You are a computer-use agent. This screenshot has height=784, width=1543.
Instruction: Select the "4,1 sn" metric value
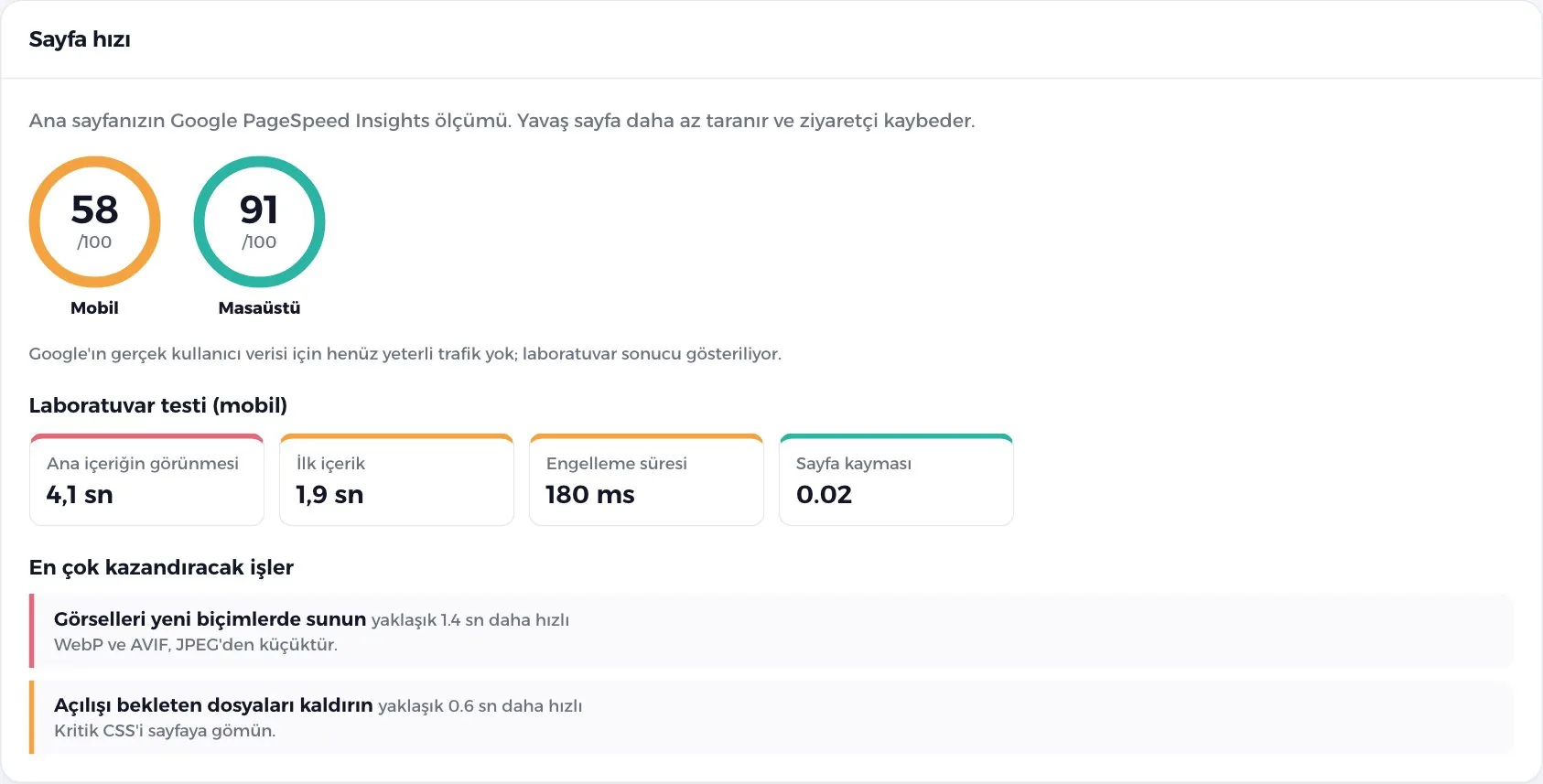[80, 495]
